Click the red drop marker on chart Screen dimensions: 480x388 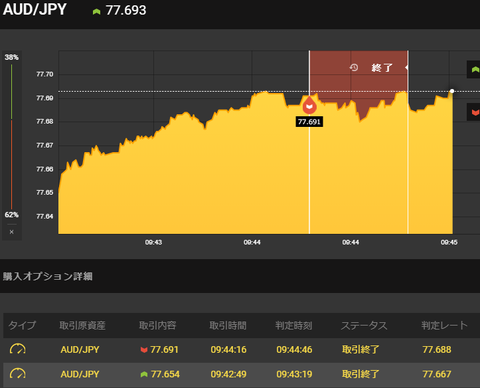(x=309, y=105)
